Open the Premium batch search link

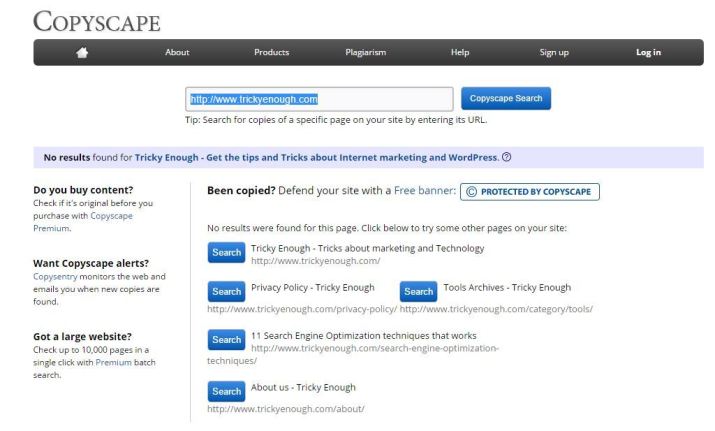(x=113, y=363)
